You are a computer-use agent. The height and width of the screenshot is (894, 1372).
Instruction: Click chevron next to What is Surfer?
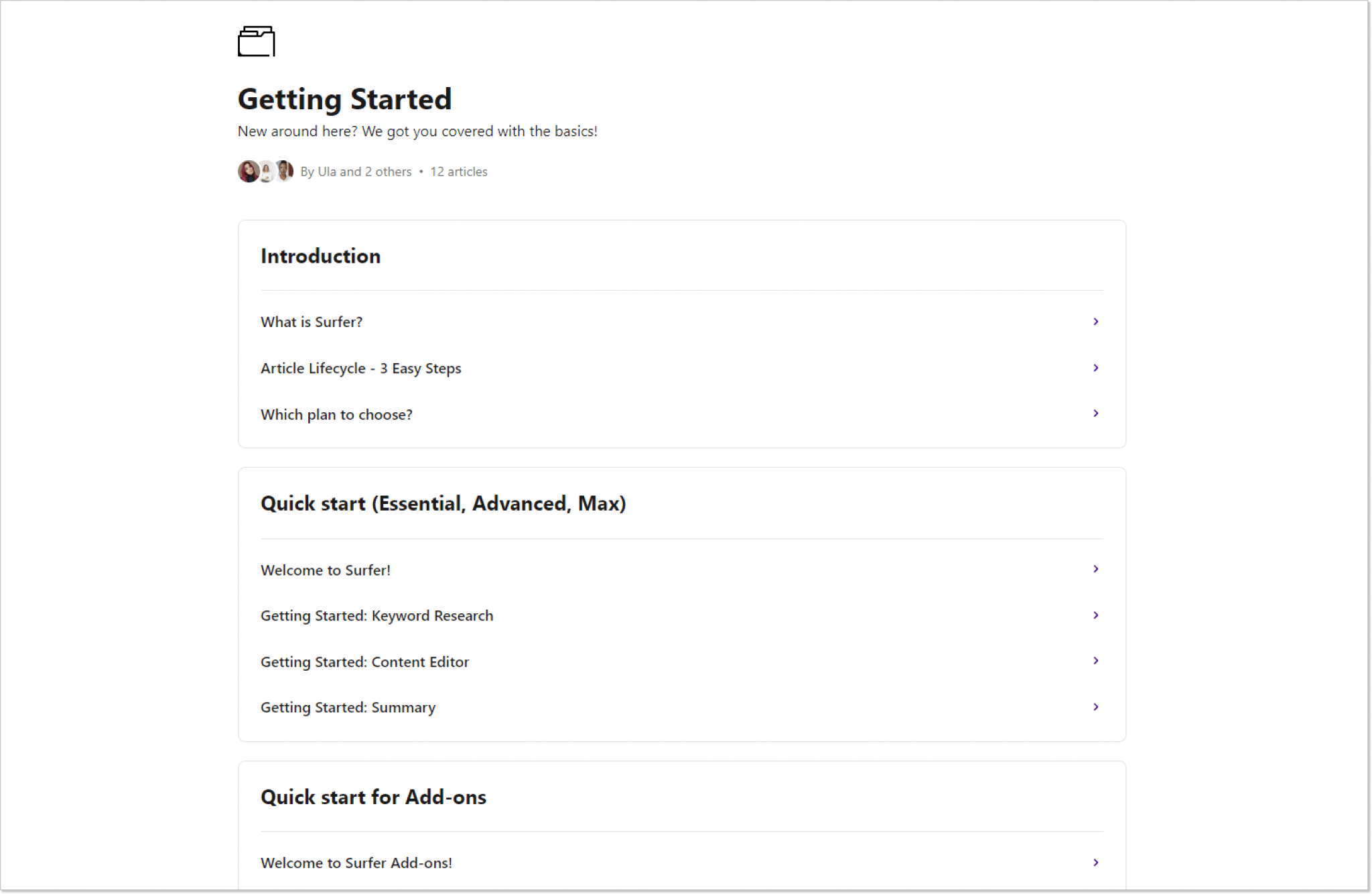[1096, 322]
